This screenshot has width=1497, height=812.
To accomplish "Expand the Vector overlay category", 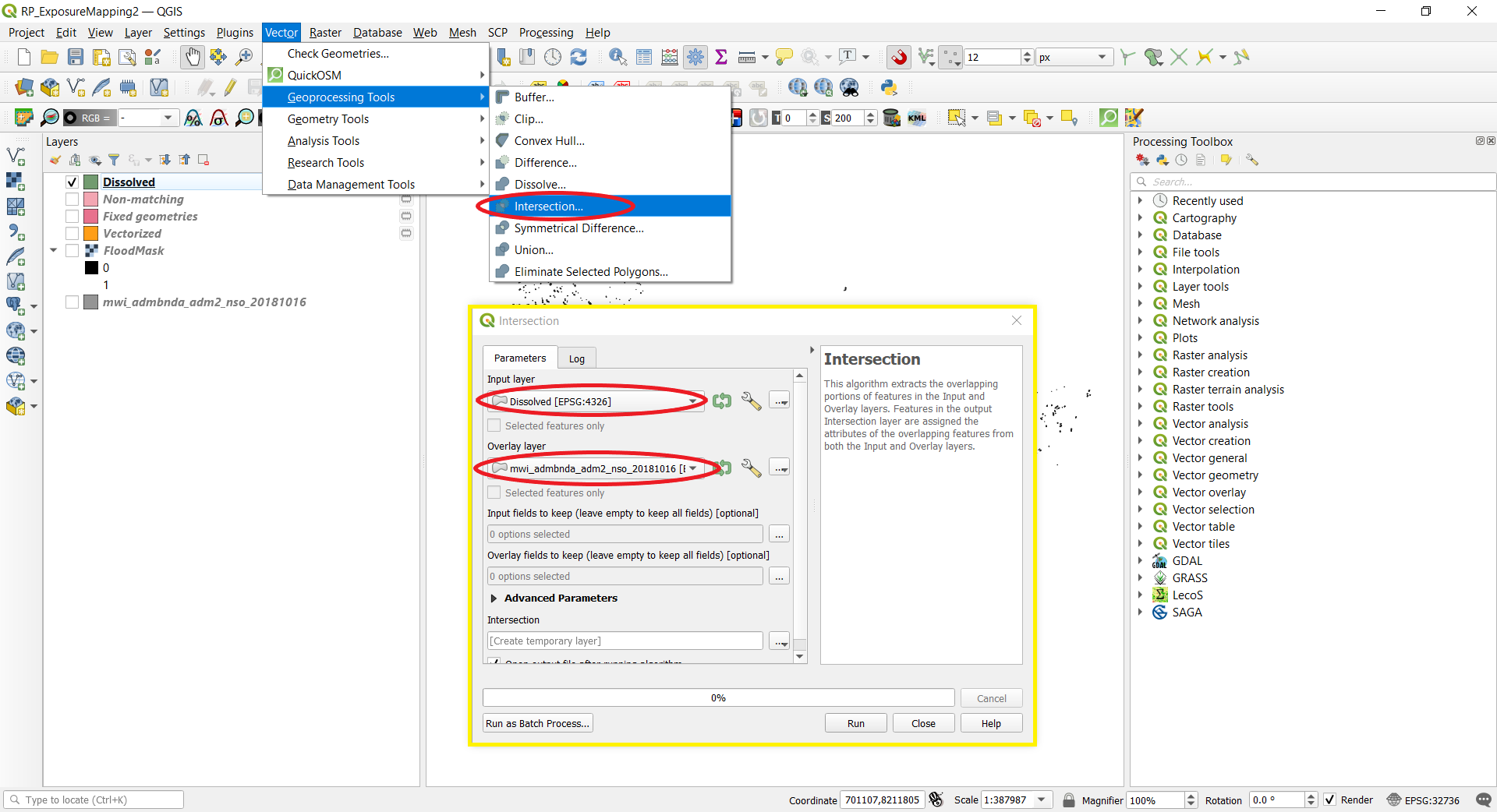I will [1141, 492].
